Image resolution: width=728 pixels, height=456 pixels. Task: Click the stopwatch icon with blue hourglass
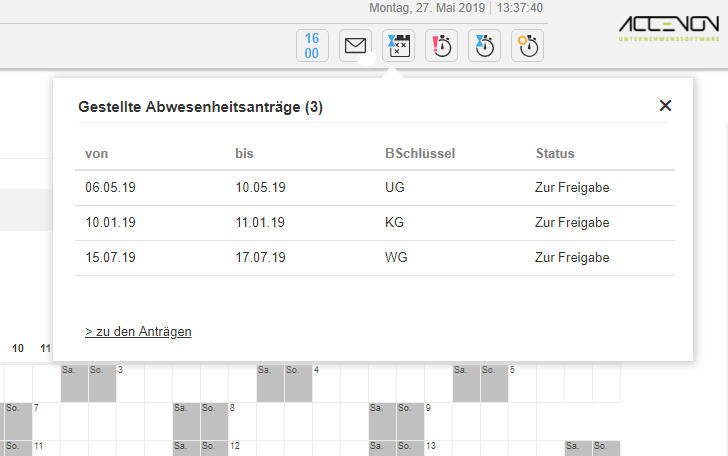tap(484, 46)
